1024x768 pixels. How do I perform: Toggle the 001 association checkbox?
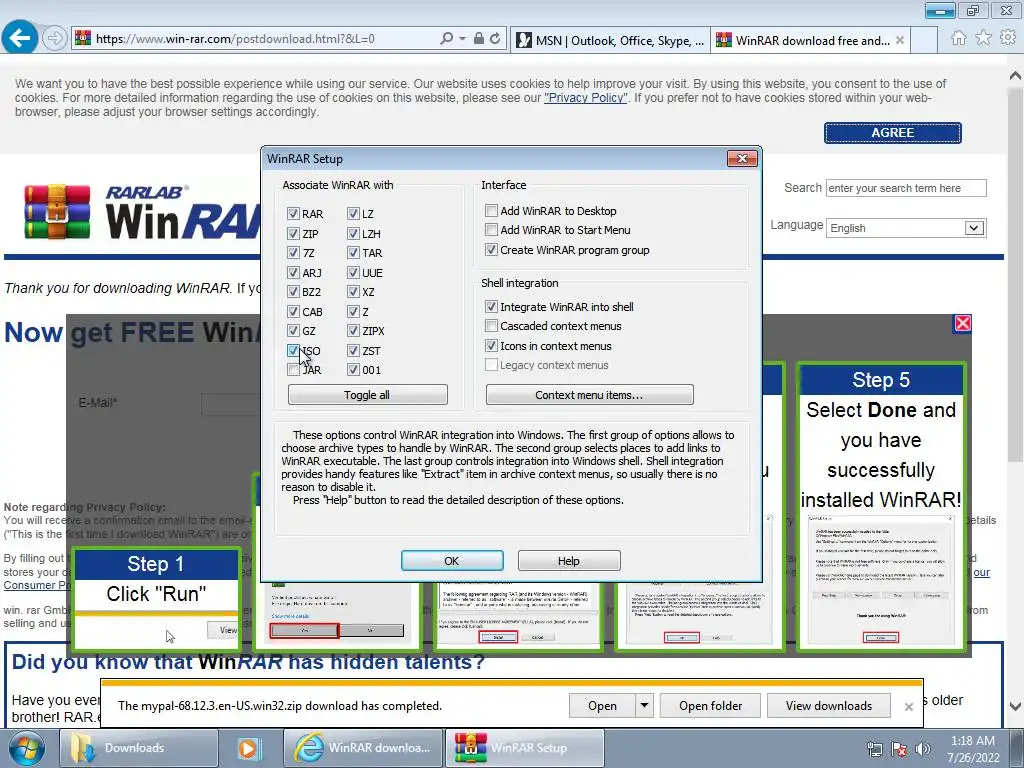(x=353, y=370)
